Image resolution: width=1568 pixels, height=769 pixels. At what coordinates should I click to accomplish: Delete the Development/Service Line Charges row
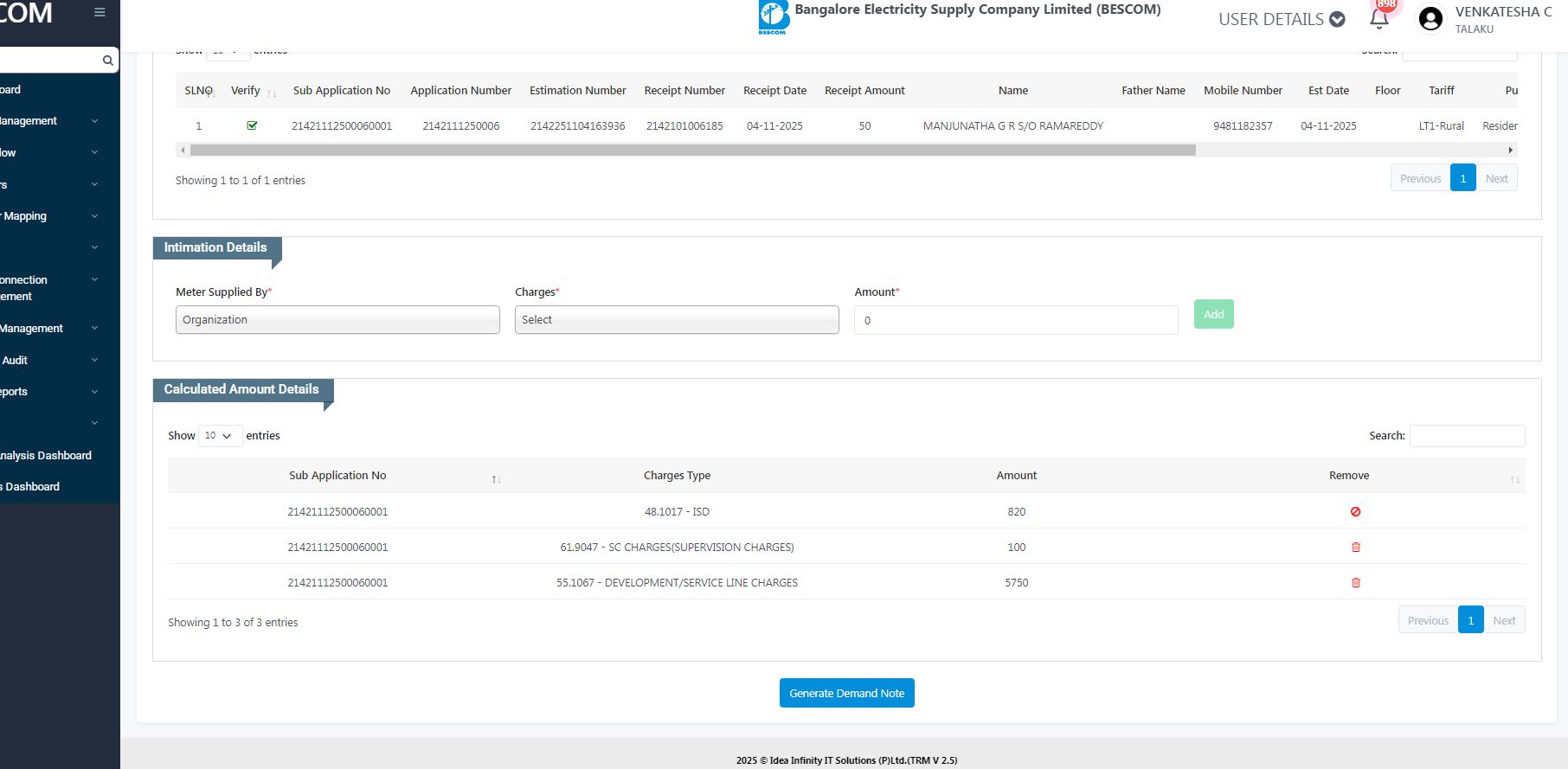1355,583
